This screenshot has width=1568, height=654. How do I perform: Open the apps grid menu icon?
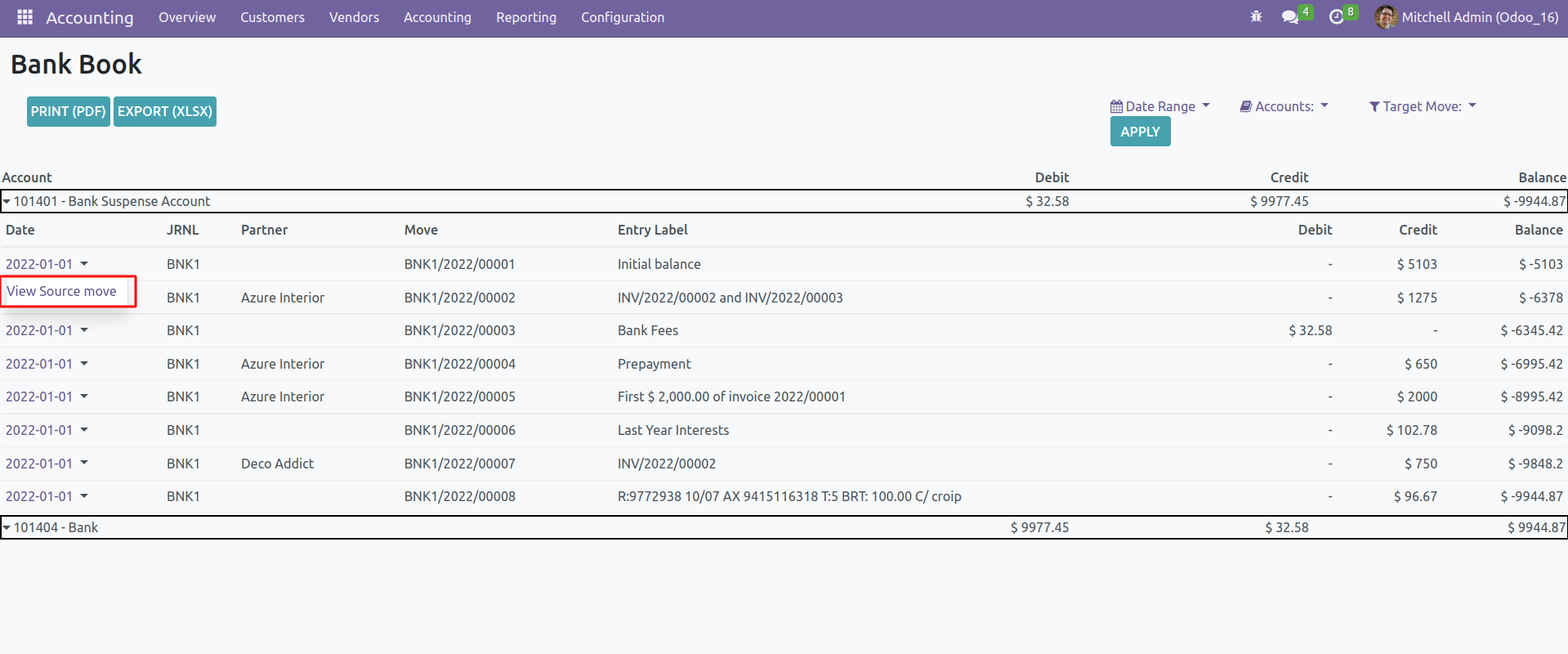(25, 17)
